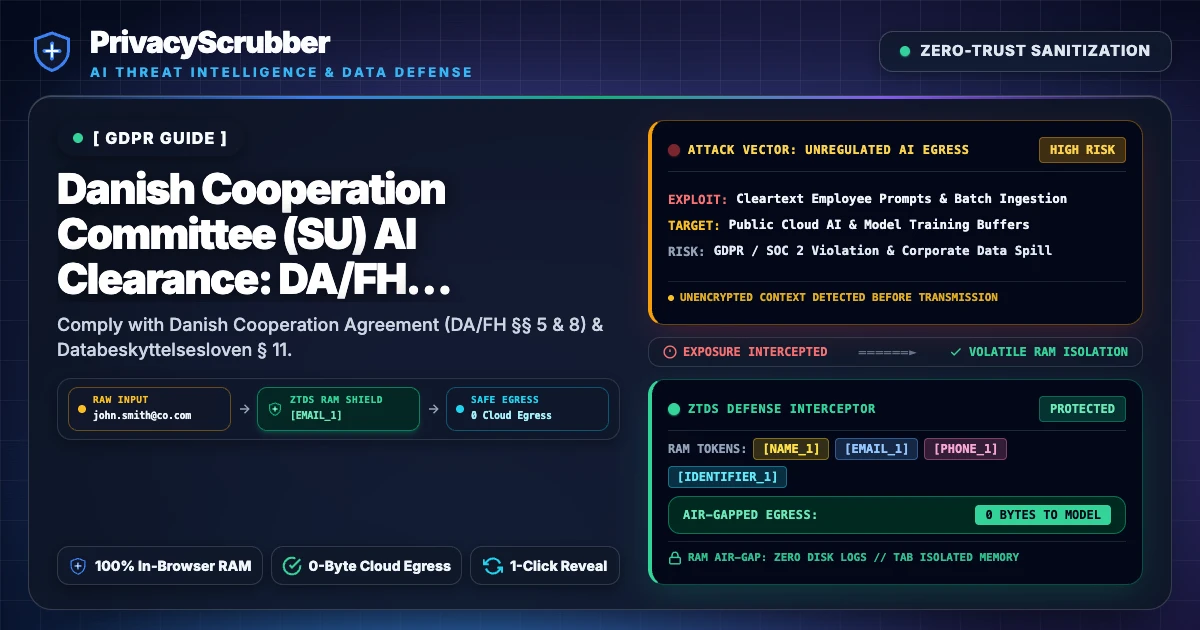Click the 0 Cloud Egress text
Screen dimensions: 1200x630
(x=511, y=415)
